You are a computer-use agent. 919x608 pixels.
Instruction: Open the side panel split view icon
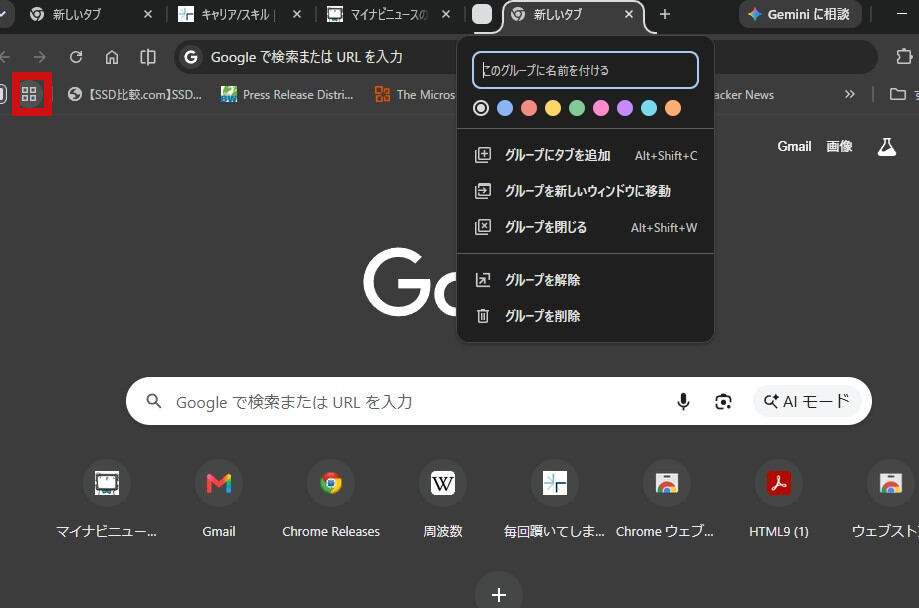coord(148,57)
